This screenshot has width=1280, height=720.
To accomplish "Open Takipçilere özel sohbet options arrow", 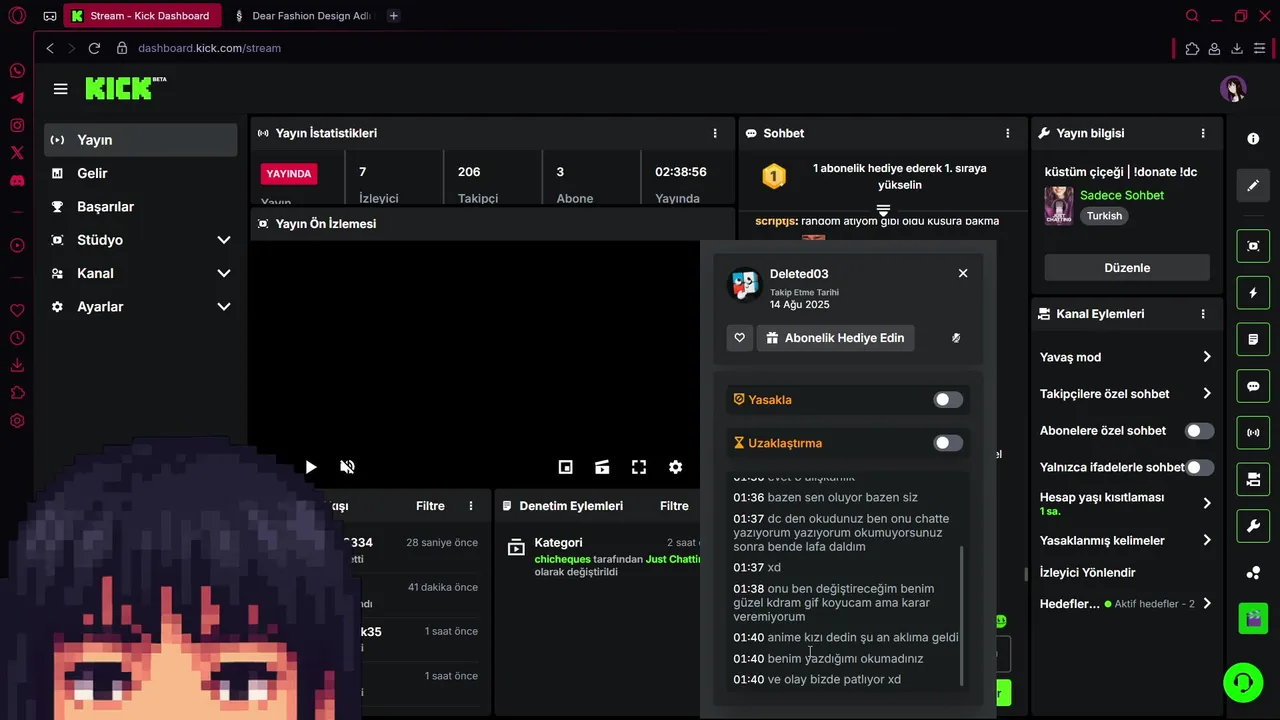I will (x=1207, y=394).
